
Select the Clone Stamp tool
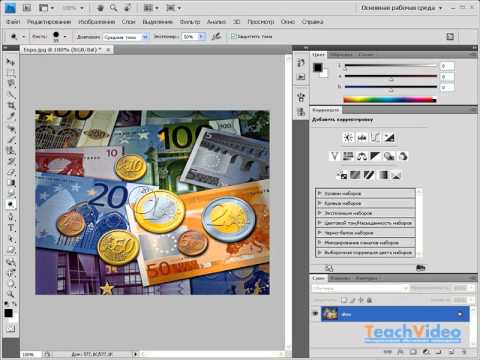tap(11, 150)
